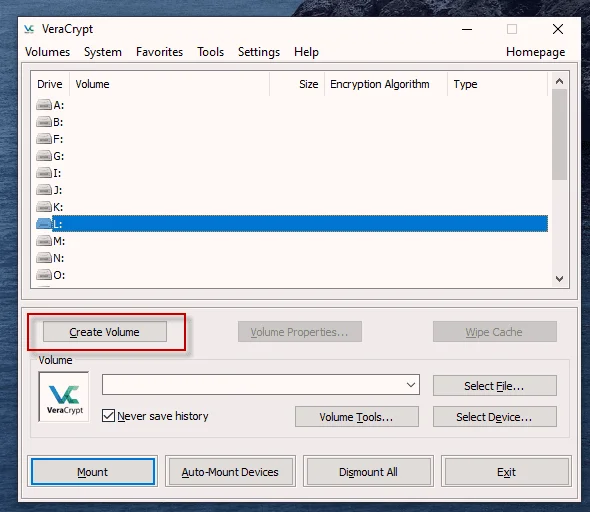
Task: Open the Favorites menu
Action: point(160,52)
